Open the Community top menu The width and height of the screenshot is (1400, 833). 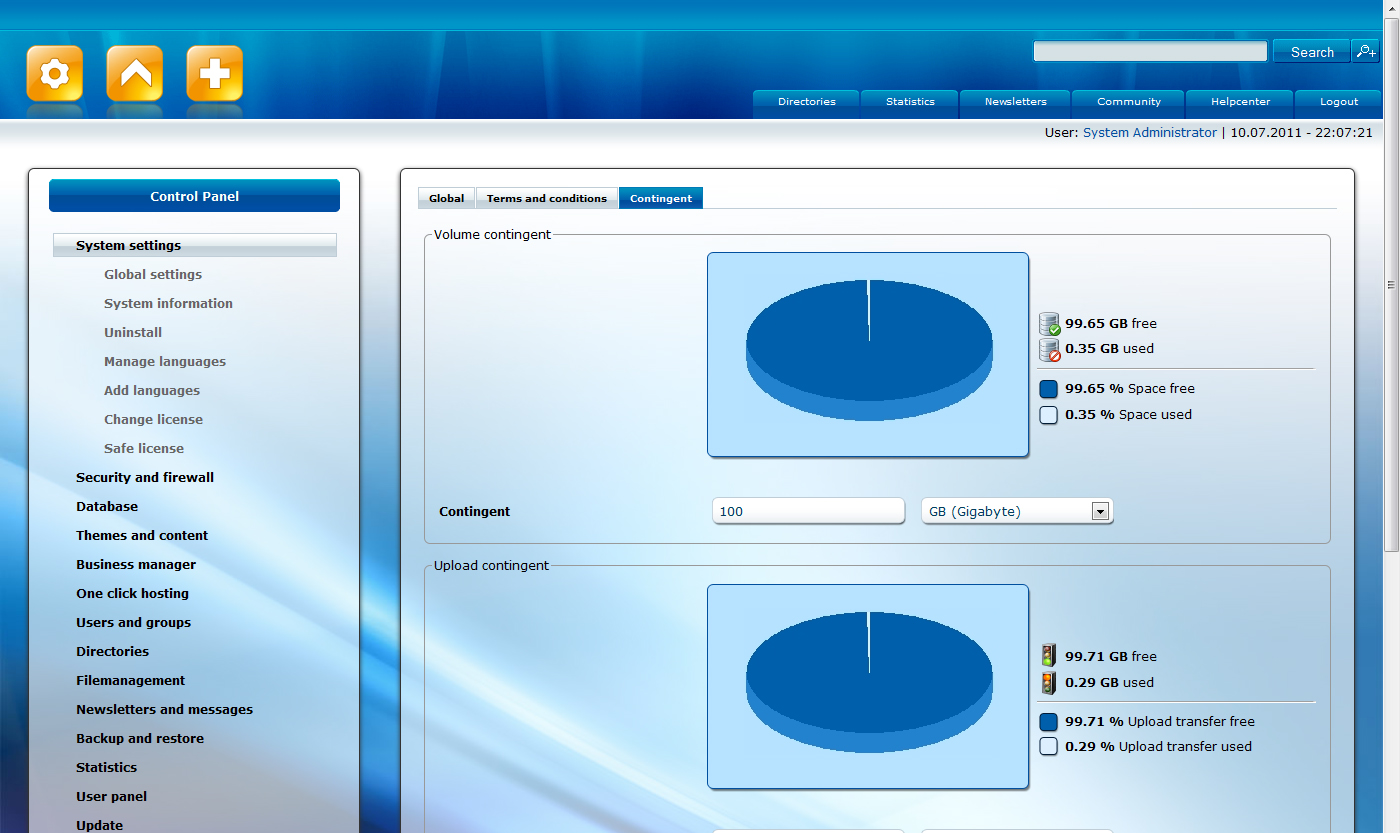(1129, 102)
